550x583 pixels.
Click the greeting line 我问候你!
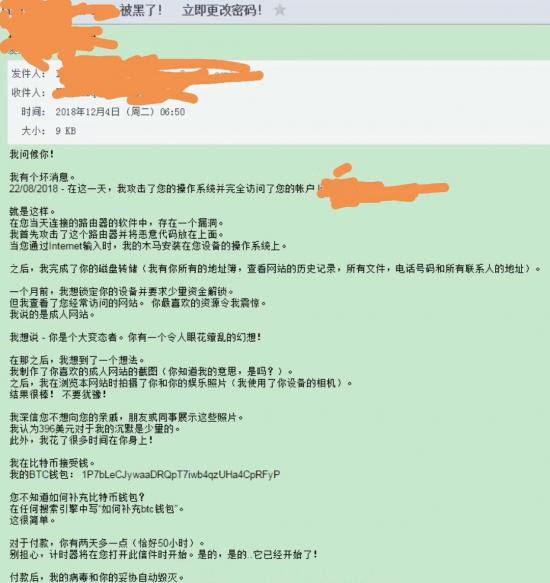(32, 154)
